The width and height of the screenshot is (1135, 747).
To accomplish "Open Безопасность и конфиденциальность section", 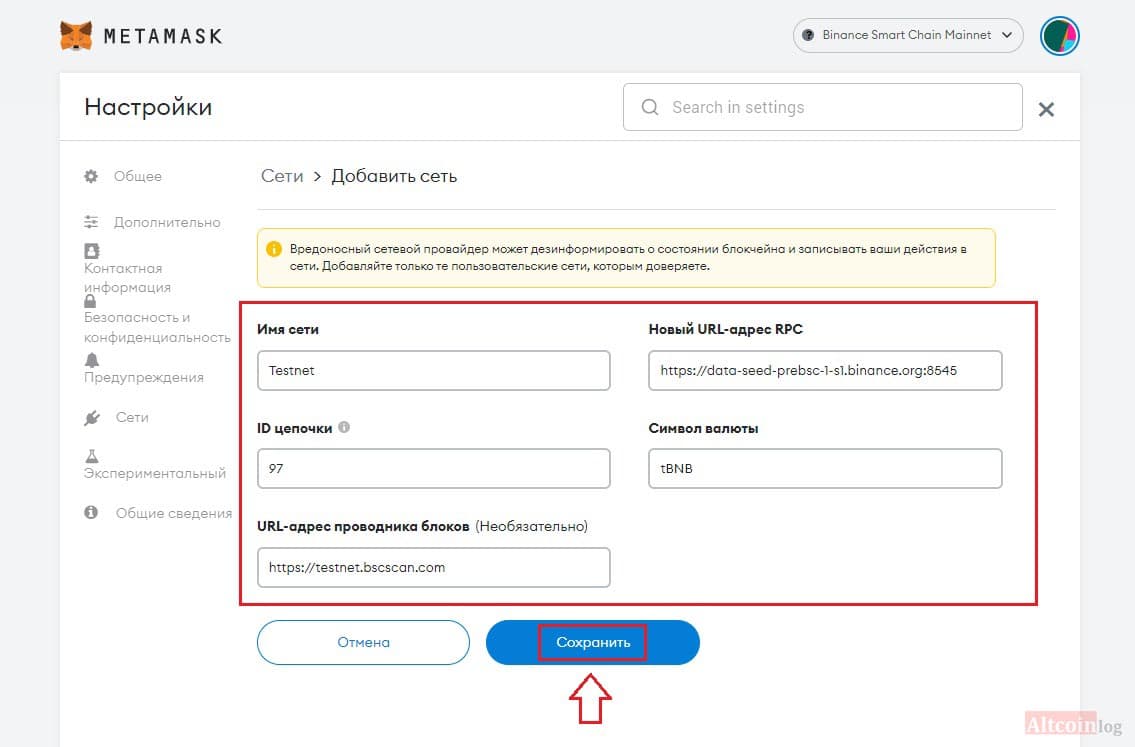I will click(157, 327).
